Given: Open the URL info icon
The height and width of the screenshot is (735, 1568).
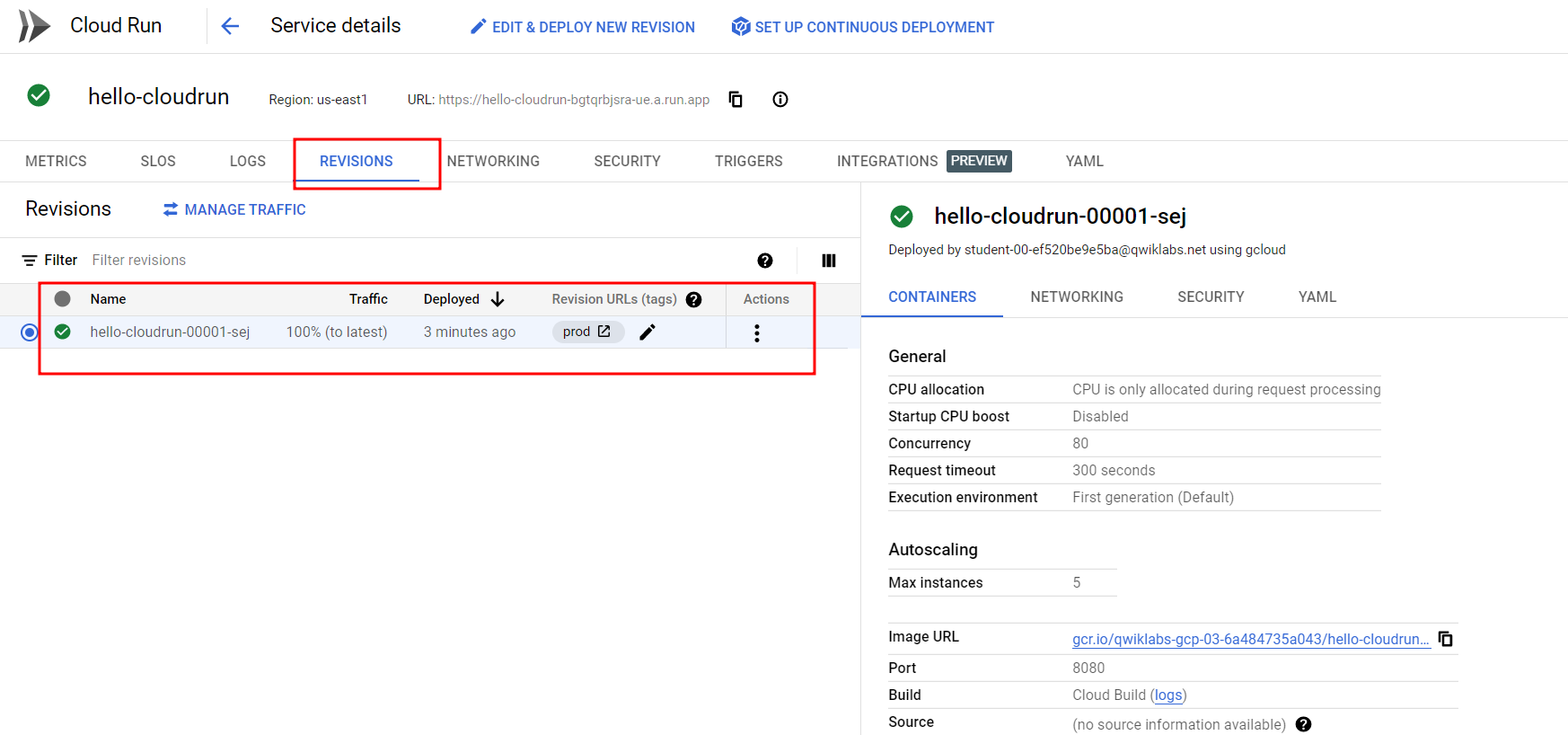Looking at the screenshot, I should pyautogui.click(x=780, y=99).
